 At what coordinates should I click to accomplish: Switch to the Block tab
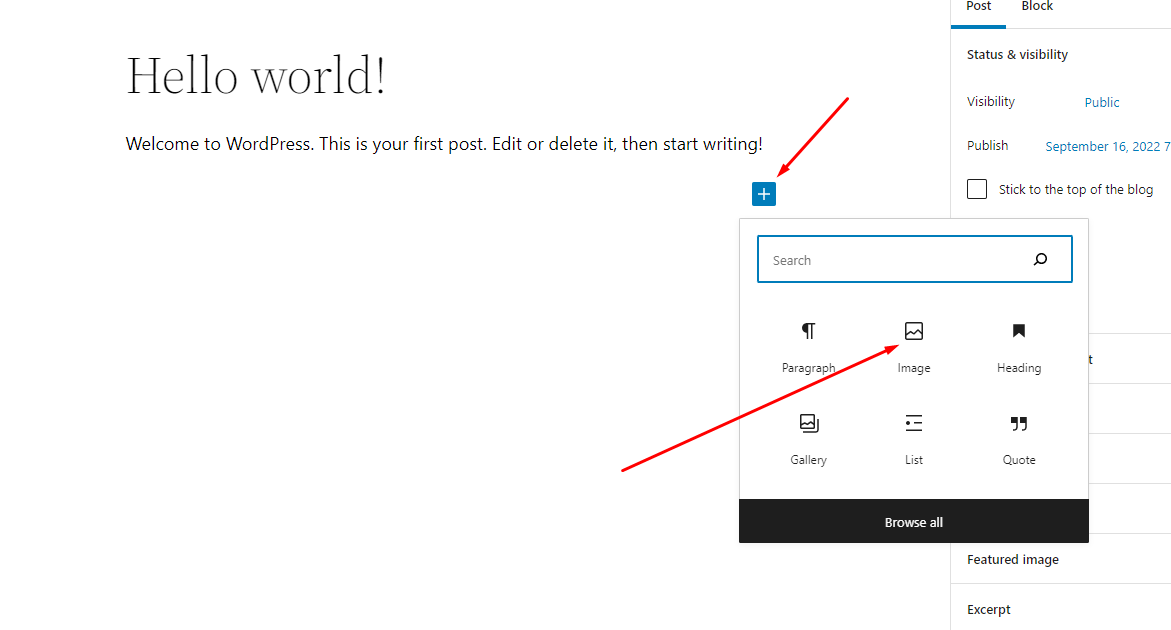[x=1036, y=6]
